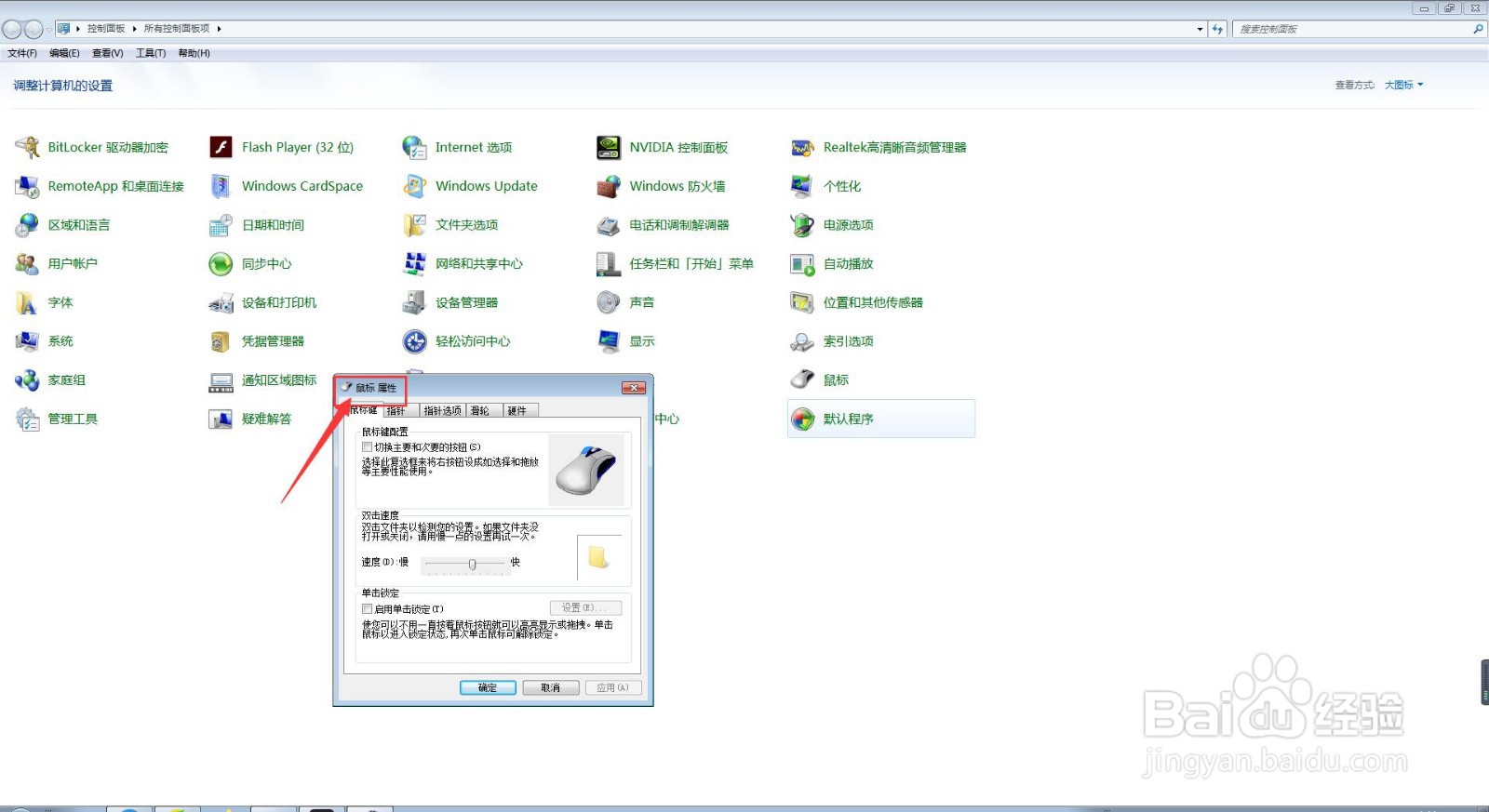Screen dimensions: 1489x812
Task: Open 凭据管理器 icon
Action: [221, 341]
